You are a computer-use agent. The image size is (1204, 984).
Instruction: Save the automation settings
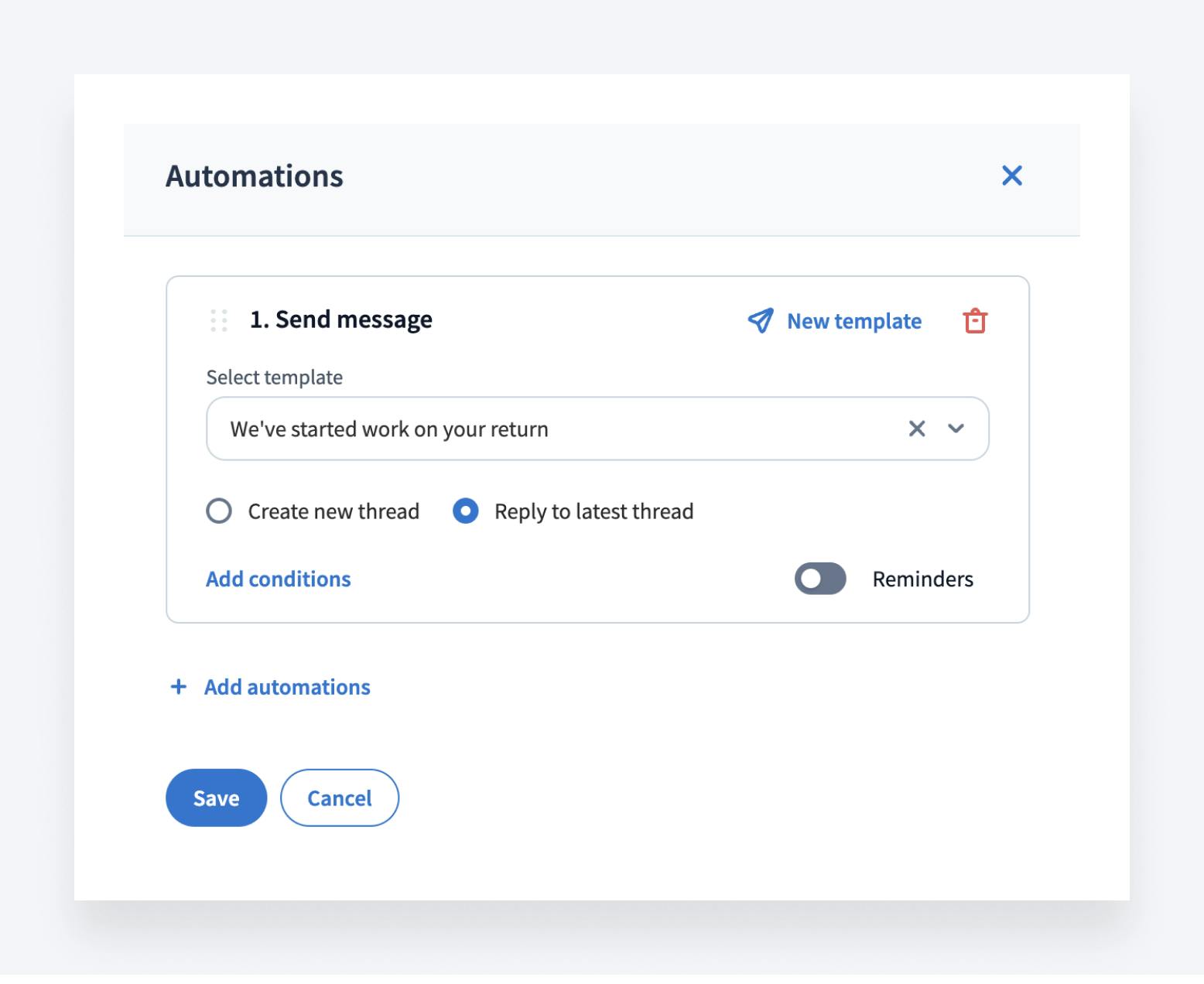[216, 798]
